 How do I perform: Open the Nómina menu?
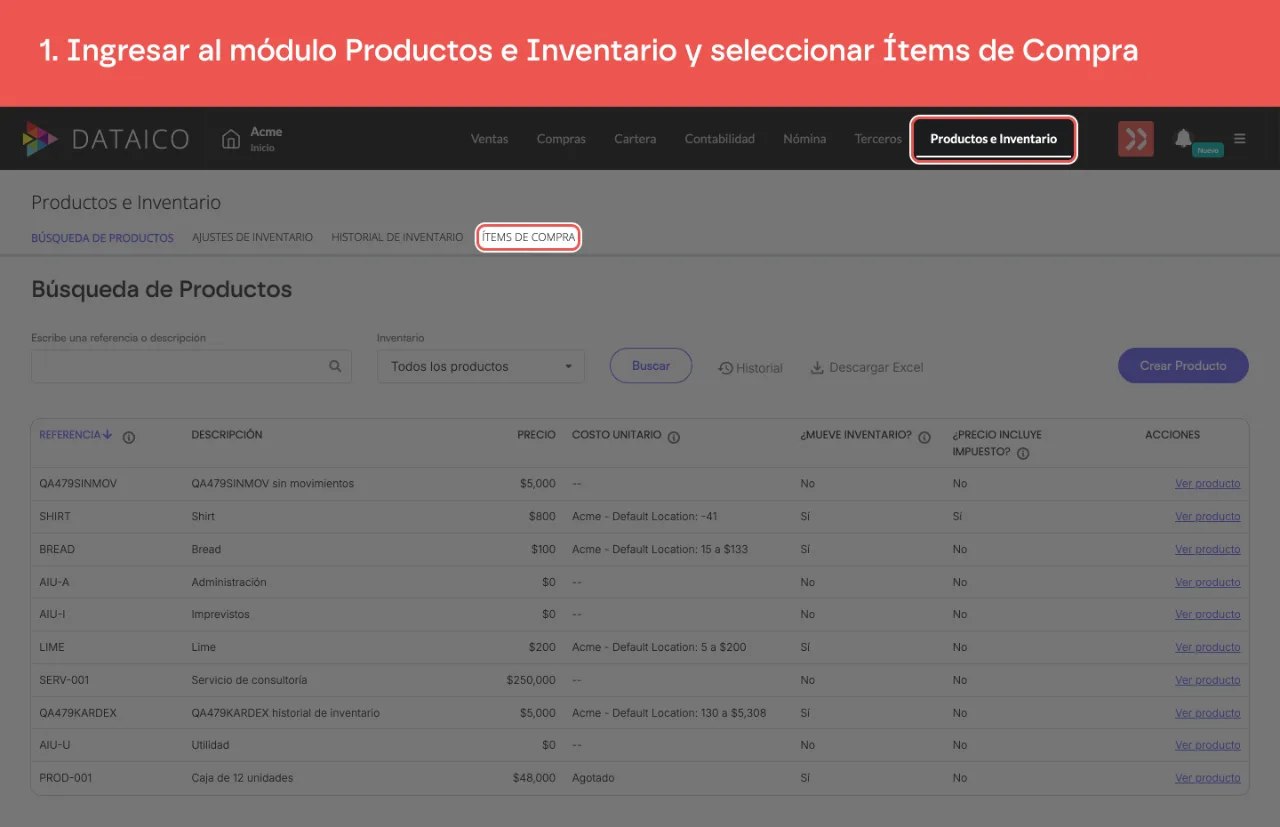pyautogui.click(x=805, y=139)
